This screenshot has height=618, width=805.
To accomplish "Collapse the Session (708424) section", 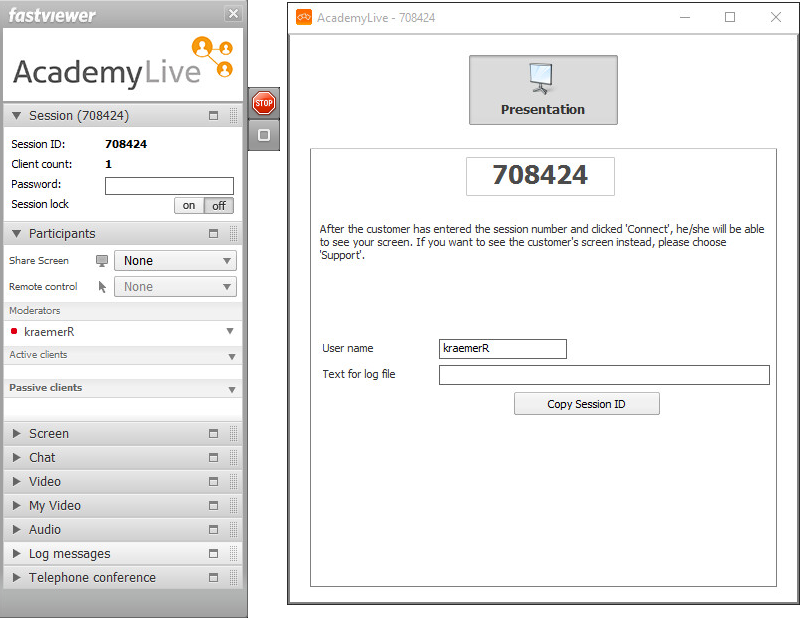I will pos(17,116).
